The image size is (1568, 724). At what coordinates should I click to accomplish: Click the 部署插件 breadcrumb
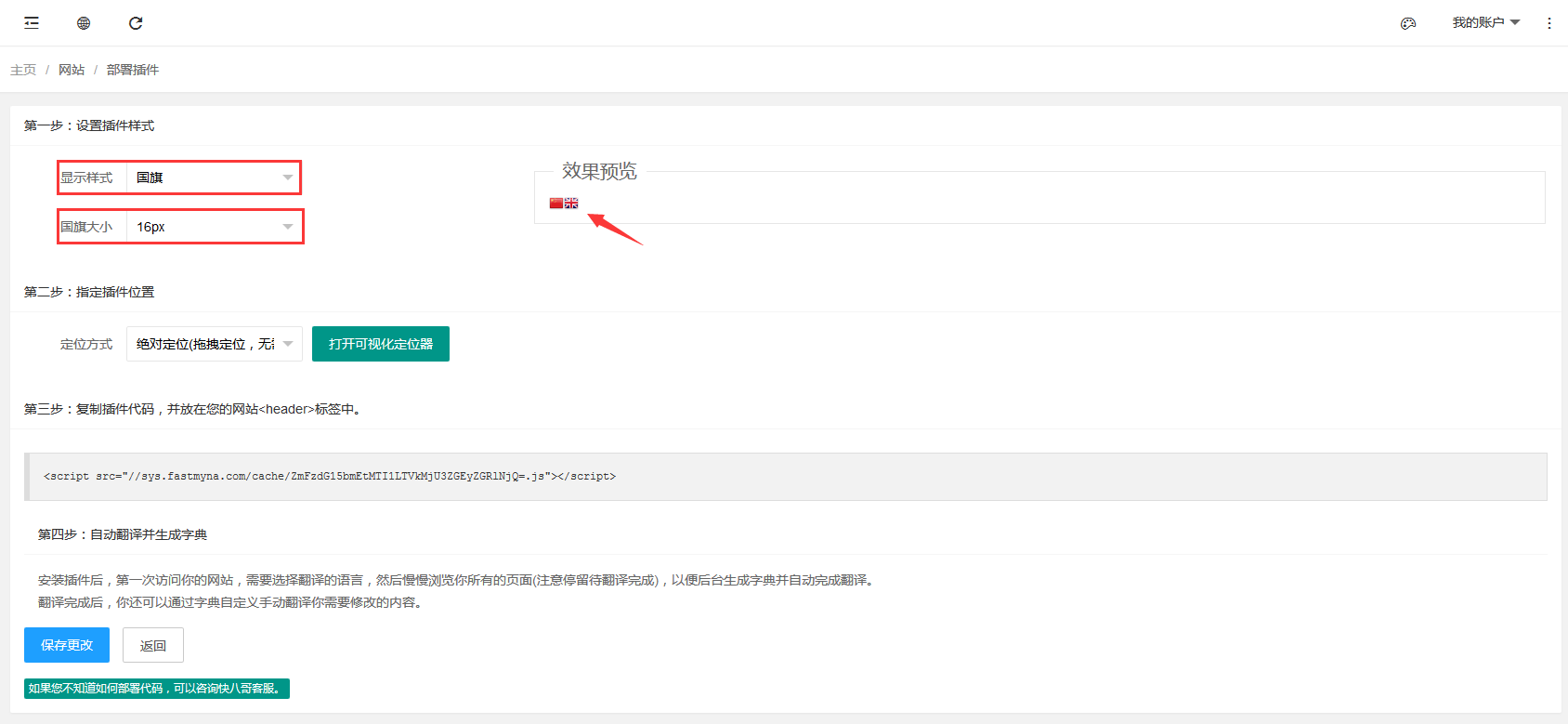(133, 70)
